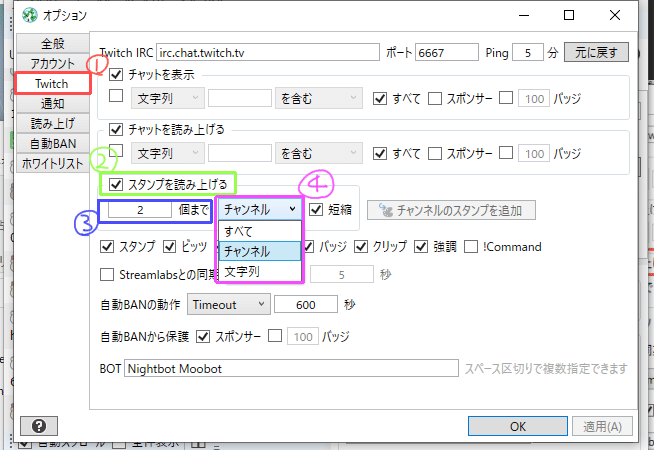
Task: Enable Streamlabsとの同期 checkbox
Action: point(107,275)
